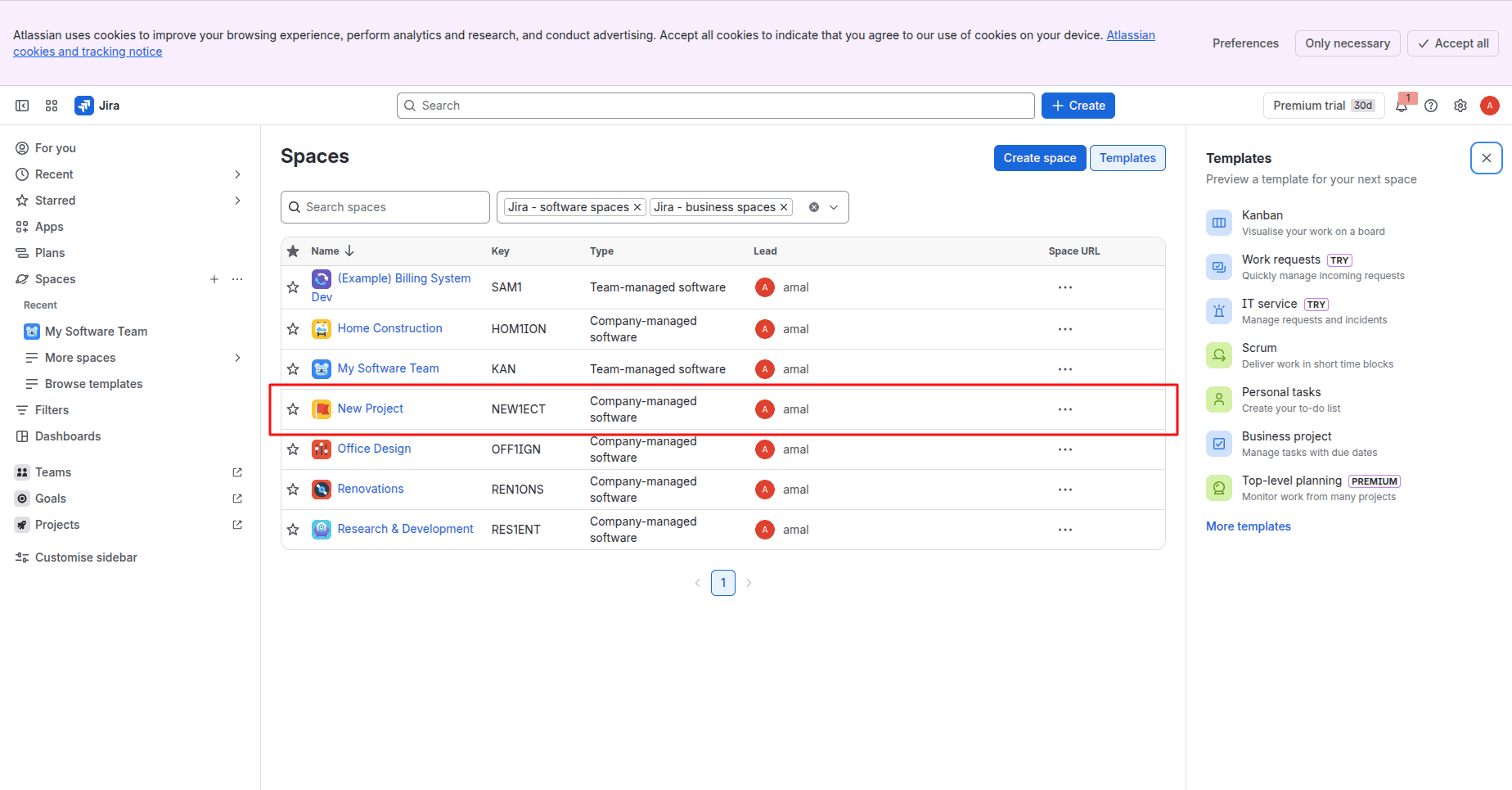Open more actions for Home Construction row
The width and height of the screenshot is (1512, 790).
tap(1065, 329)
